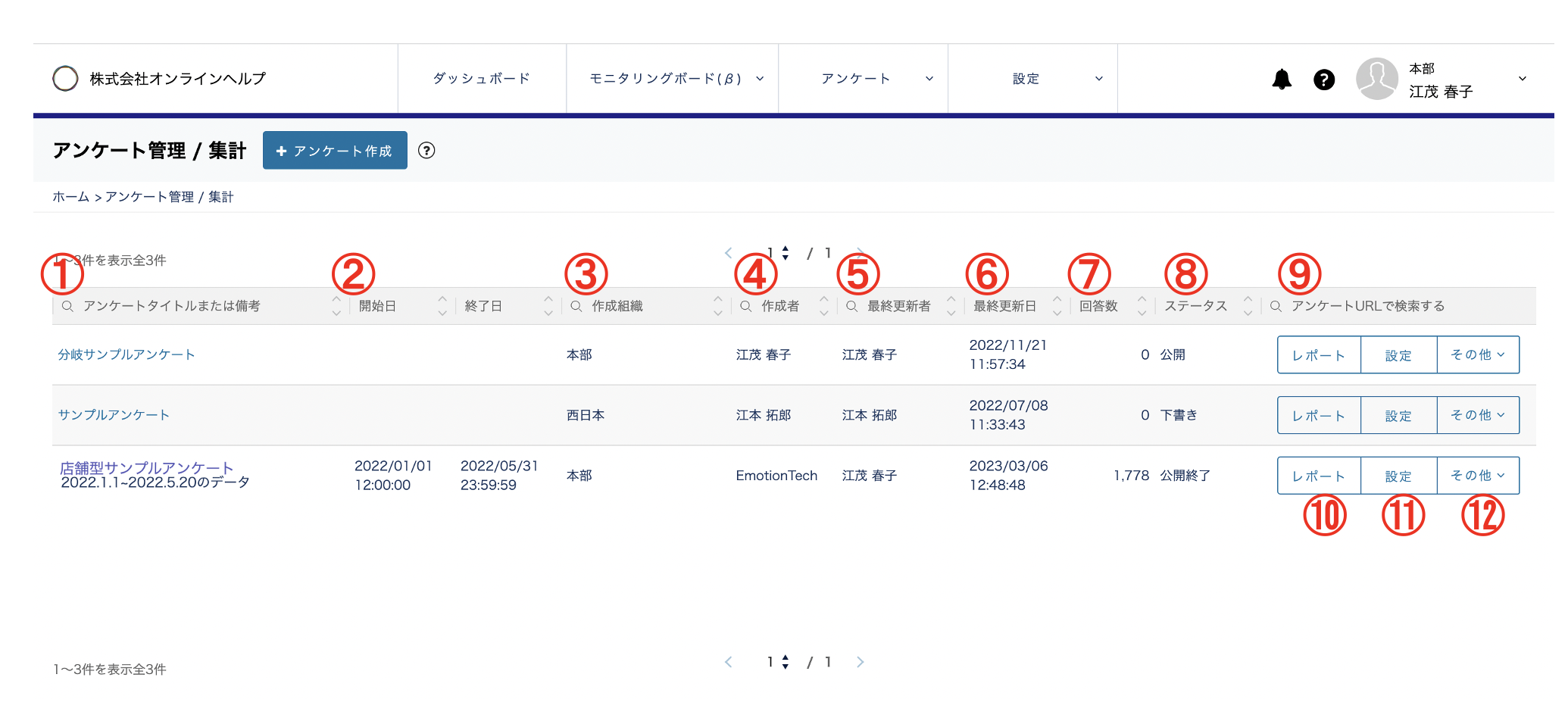Expand the その他 dropdown for 店舗型サンプルアンケート

coord(1478,475)
